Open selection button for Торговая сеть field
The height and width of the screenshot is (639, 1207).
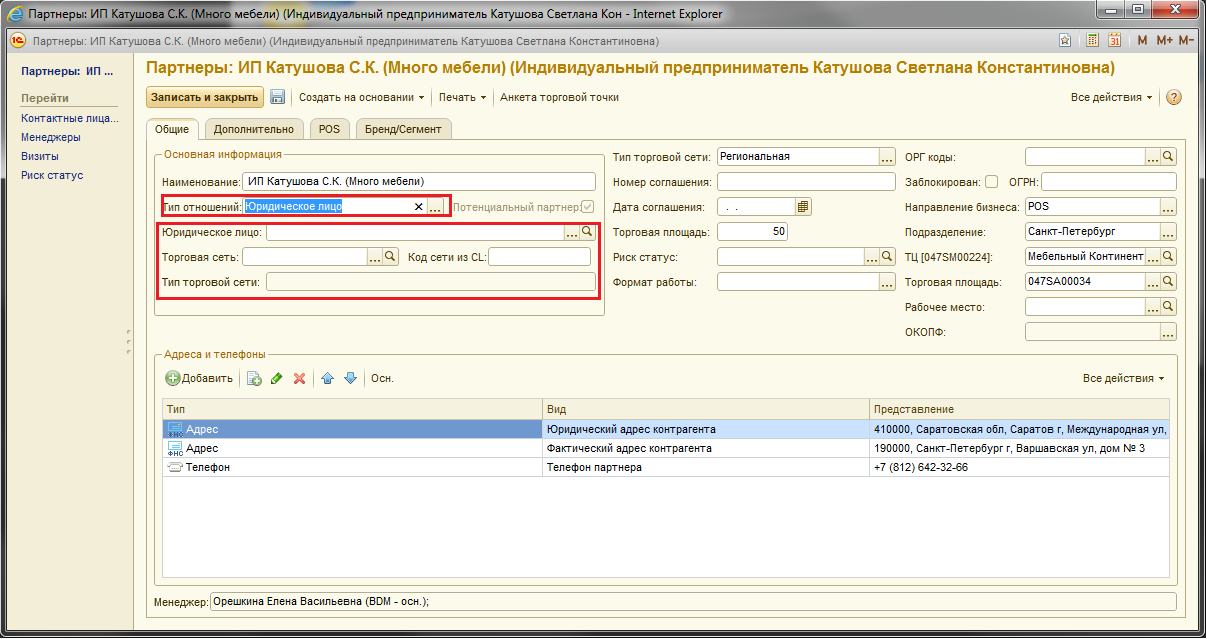coord(375,257)
